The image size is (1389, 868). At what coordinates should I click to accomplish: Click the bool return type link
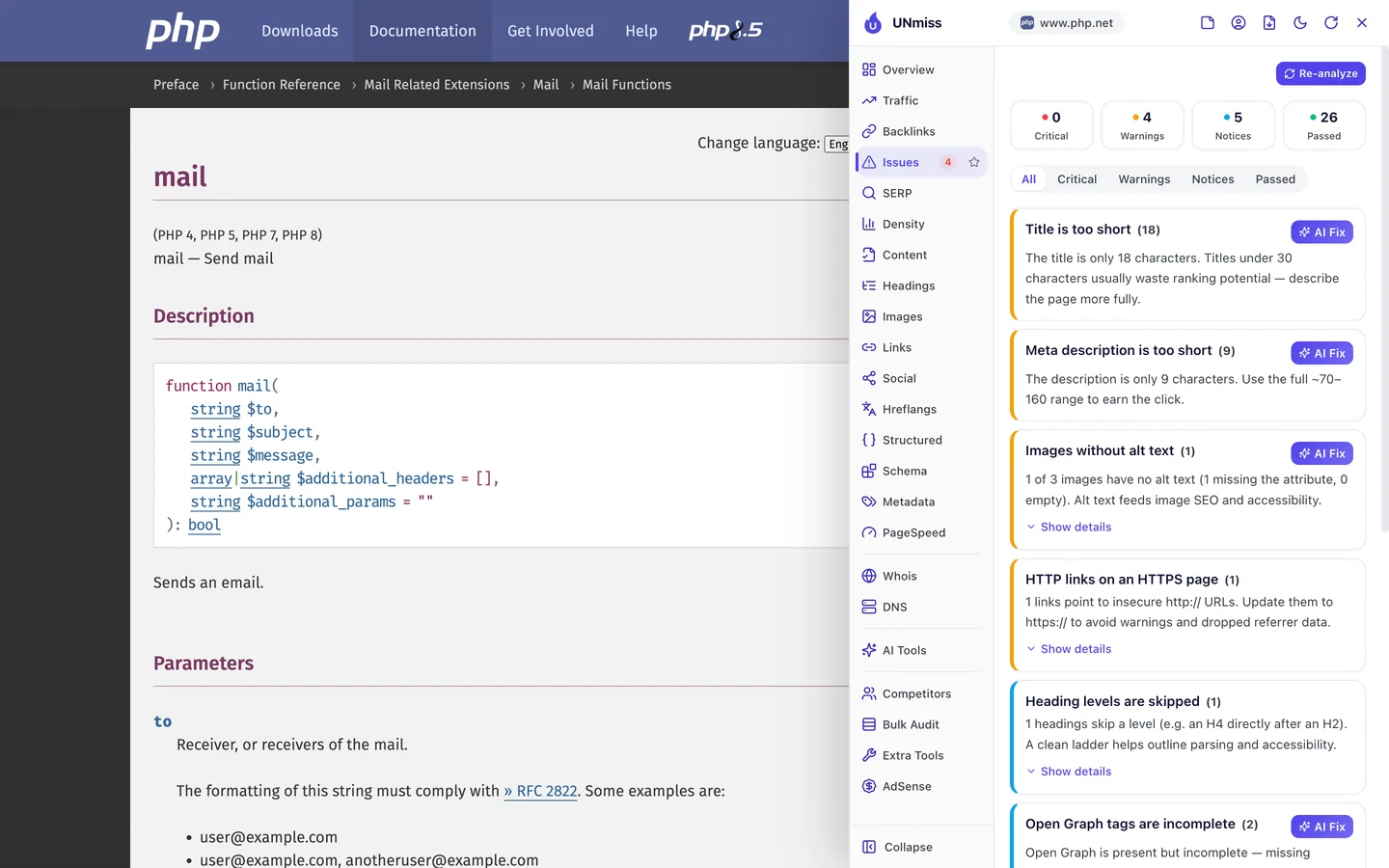pyautogui.click(x=204, y=525)
